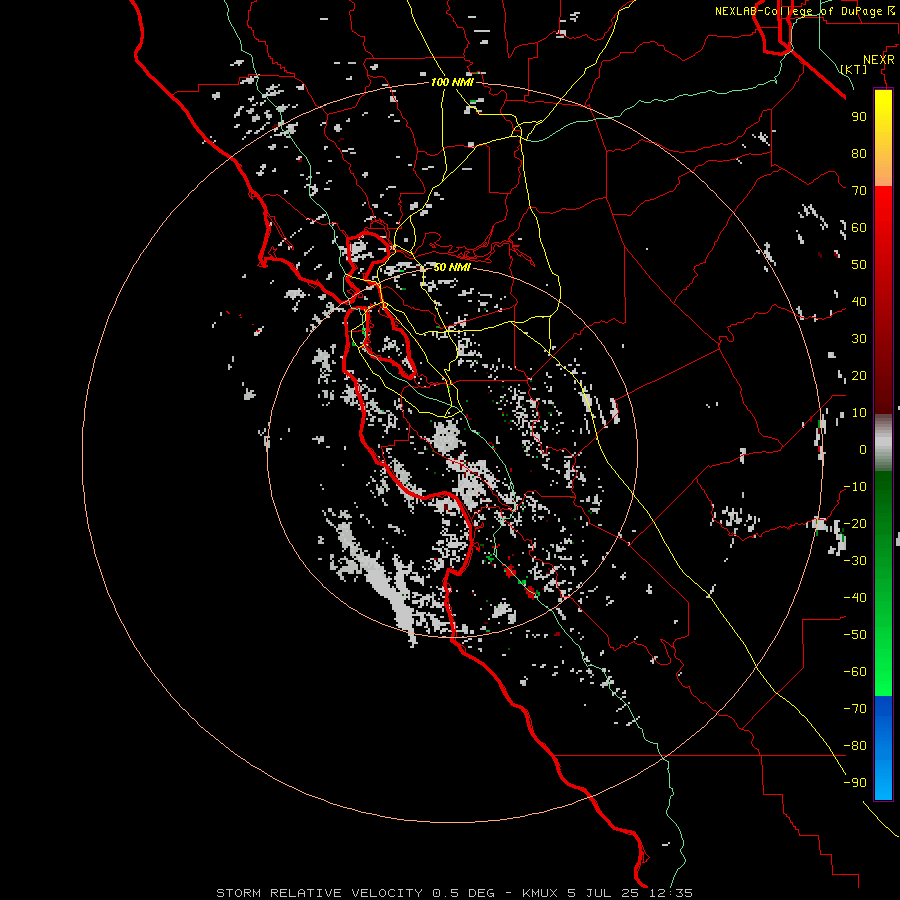Click the 70 value on the velocity scale
The height and width of the screenshot is (900, 900).
[859, 191]
